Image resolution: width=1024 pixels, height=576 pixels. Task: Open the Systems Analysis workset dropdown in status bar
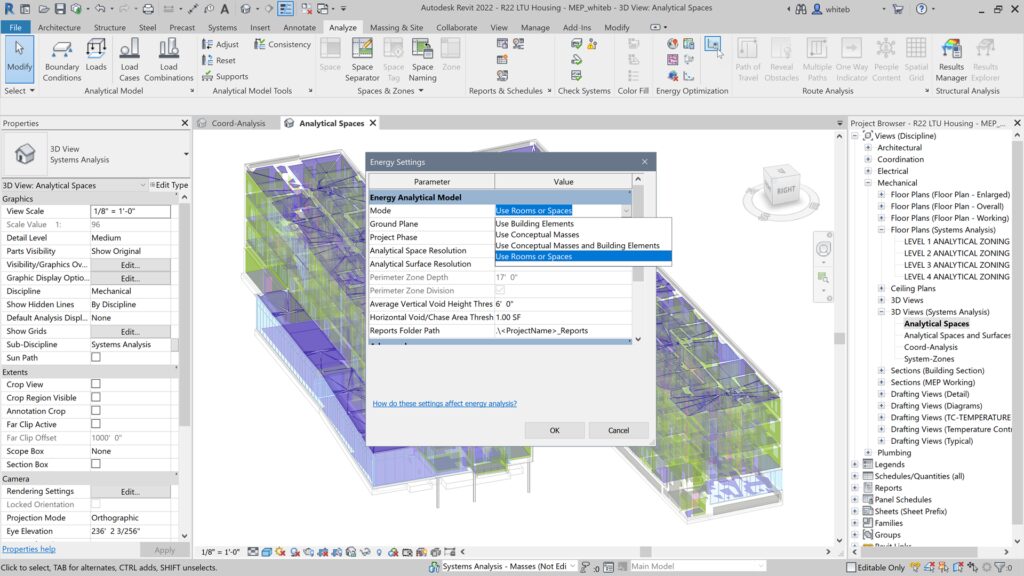click(573, 566)
